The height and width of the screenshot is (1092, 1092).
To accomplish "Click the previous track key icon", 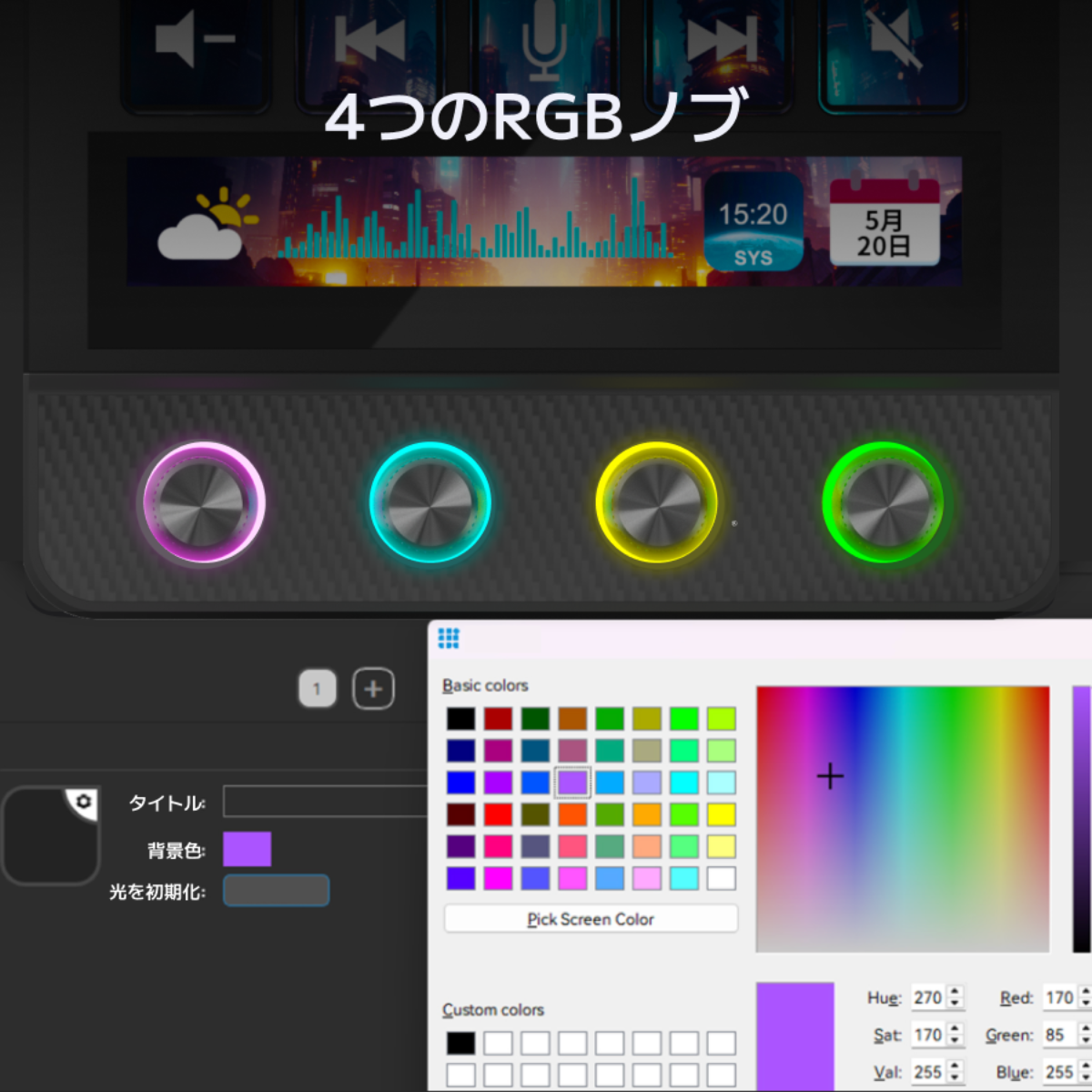I will (369, 41).
